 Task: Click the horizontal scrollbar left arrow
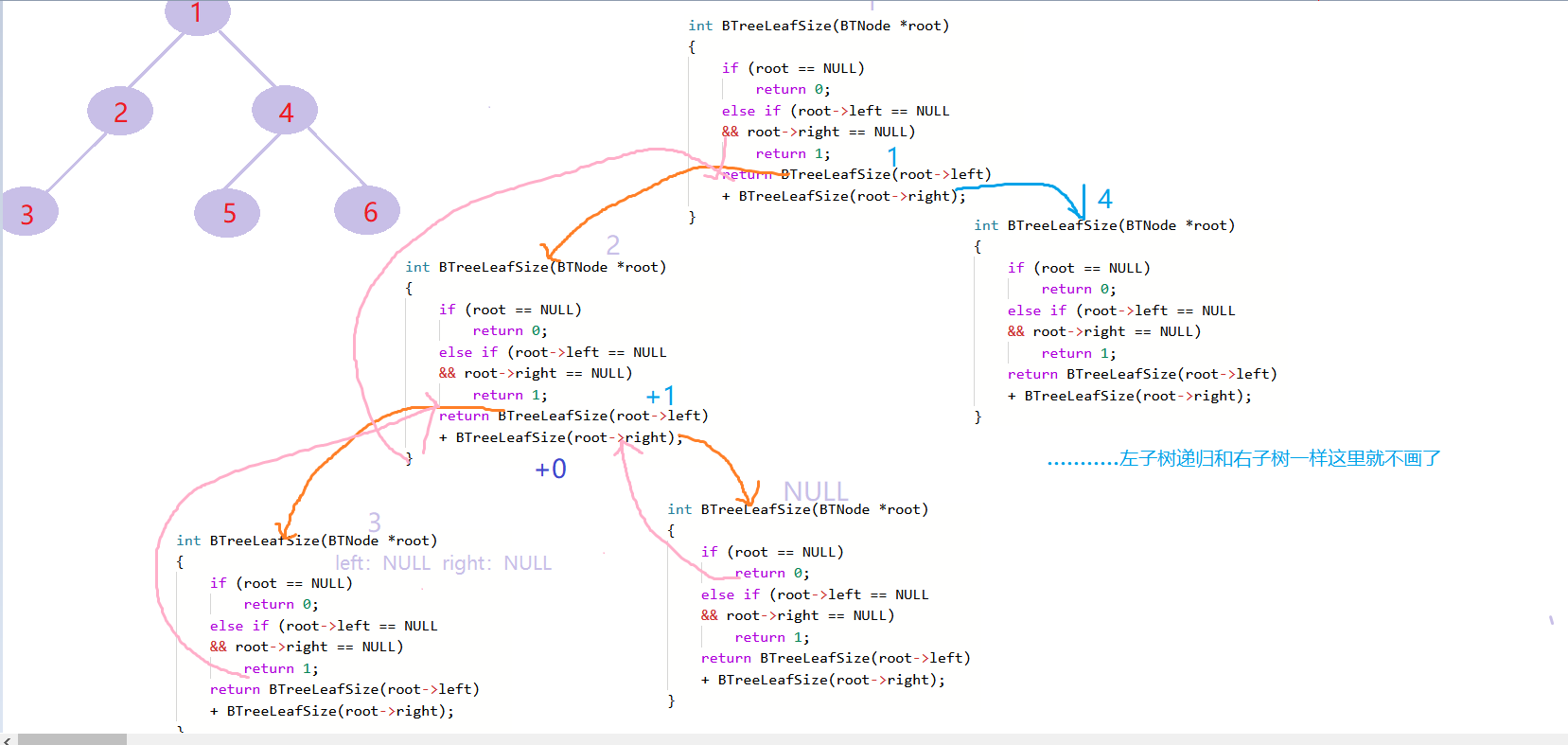[x=8, y=739]
